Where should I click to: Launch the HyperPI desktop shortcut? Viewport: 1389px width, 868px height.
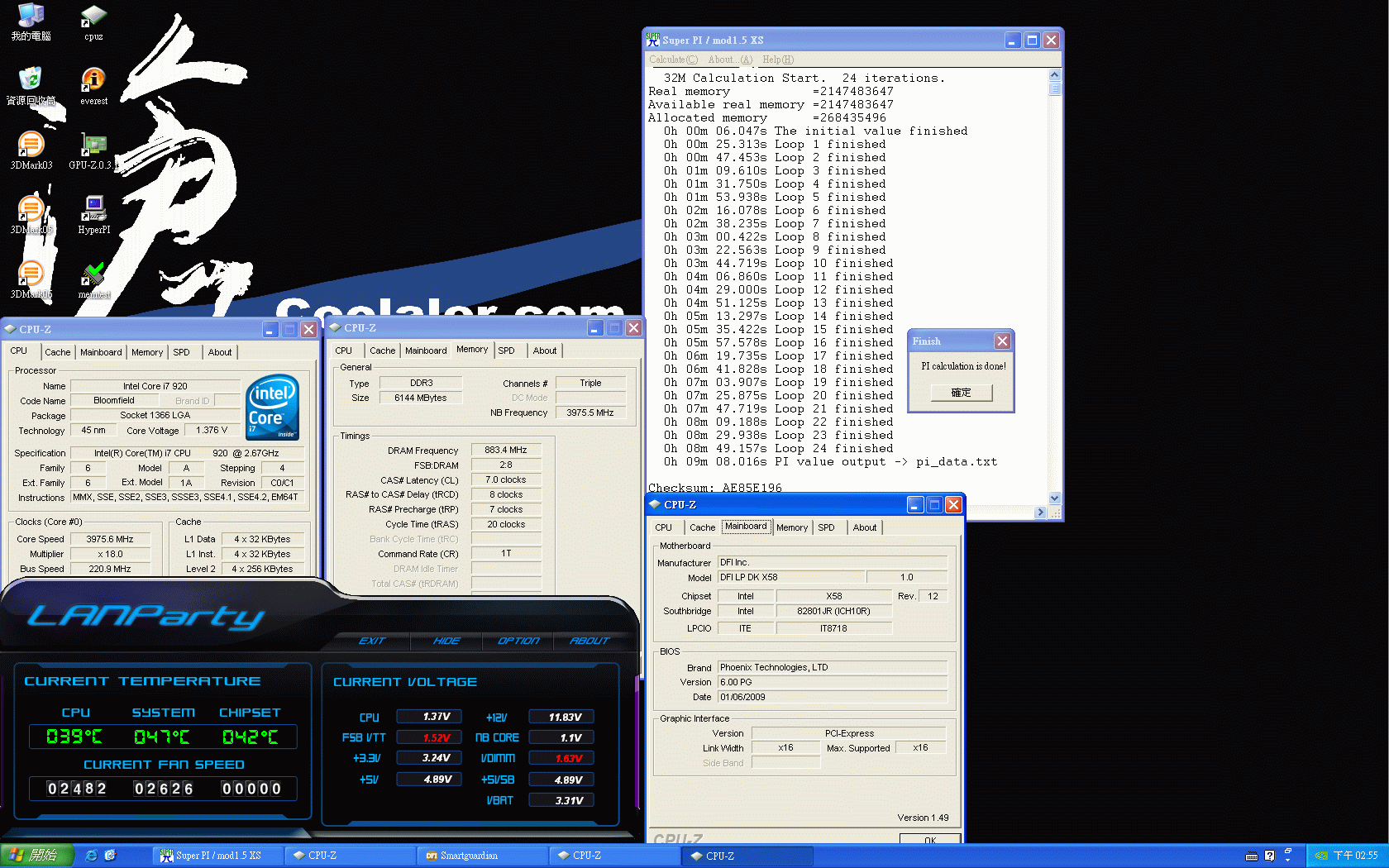click(93, 216)
